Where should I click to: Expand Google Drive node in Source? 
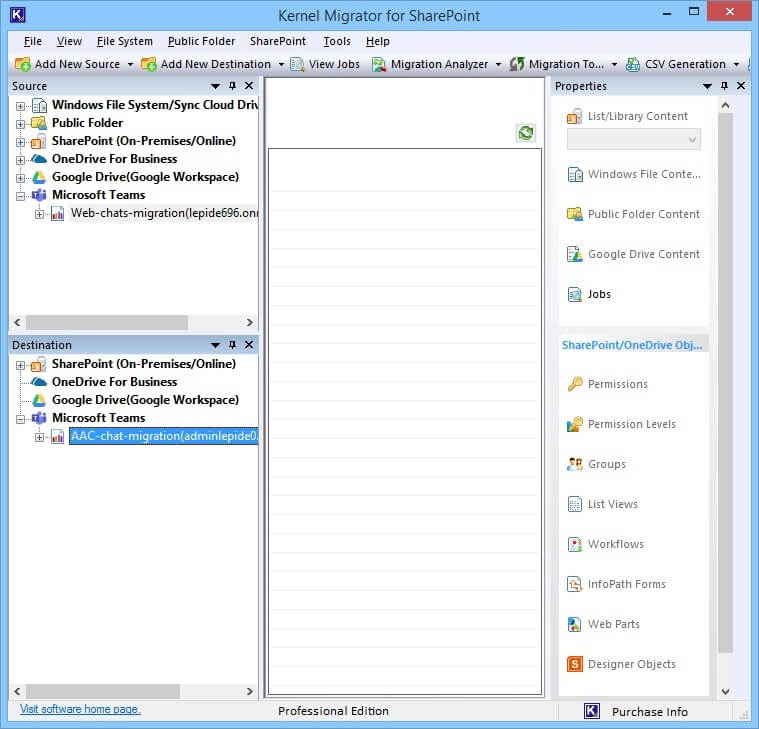(20, 178)
